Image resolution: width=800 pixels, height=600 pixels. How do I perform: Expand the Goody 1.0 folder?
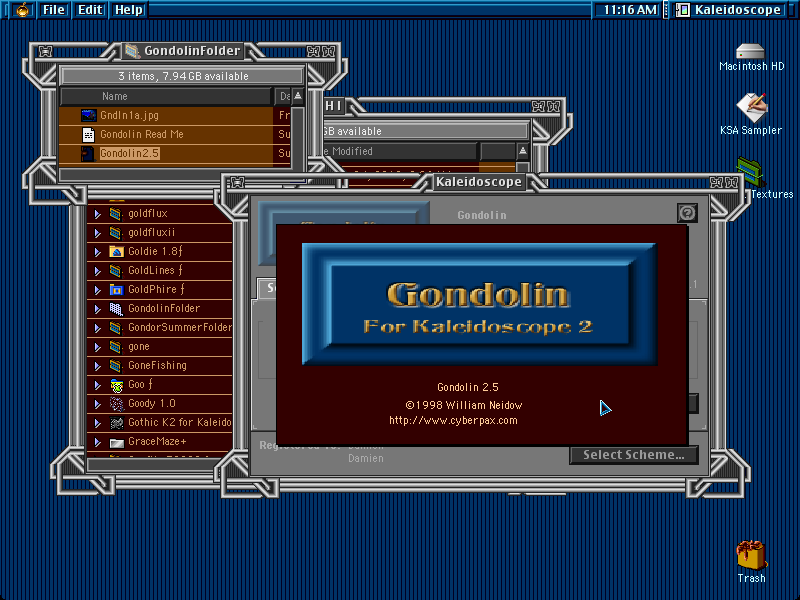[97, 405]
